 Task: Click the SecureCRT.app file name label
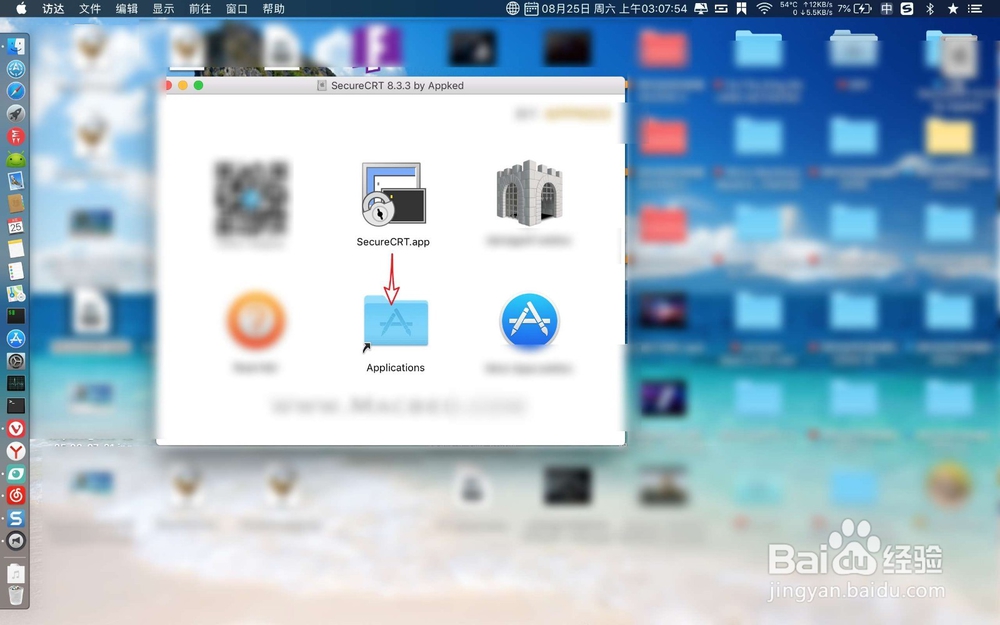(393, 242)
